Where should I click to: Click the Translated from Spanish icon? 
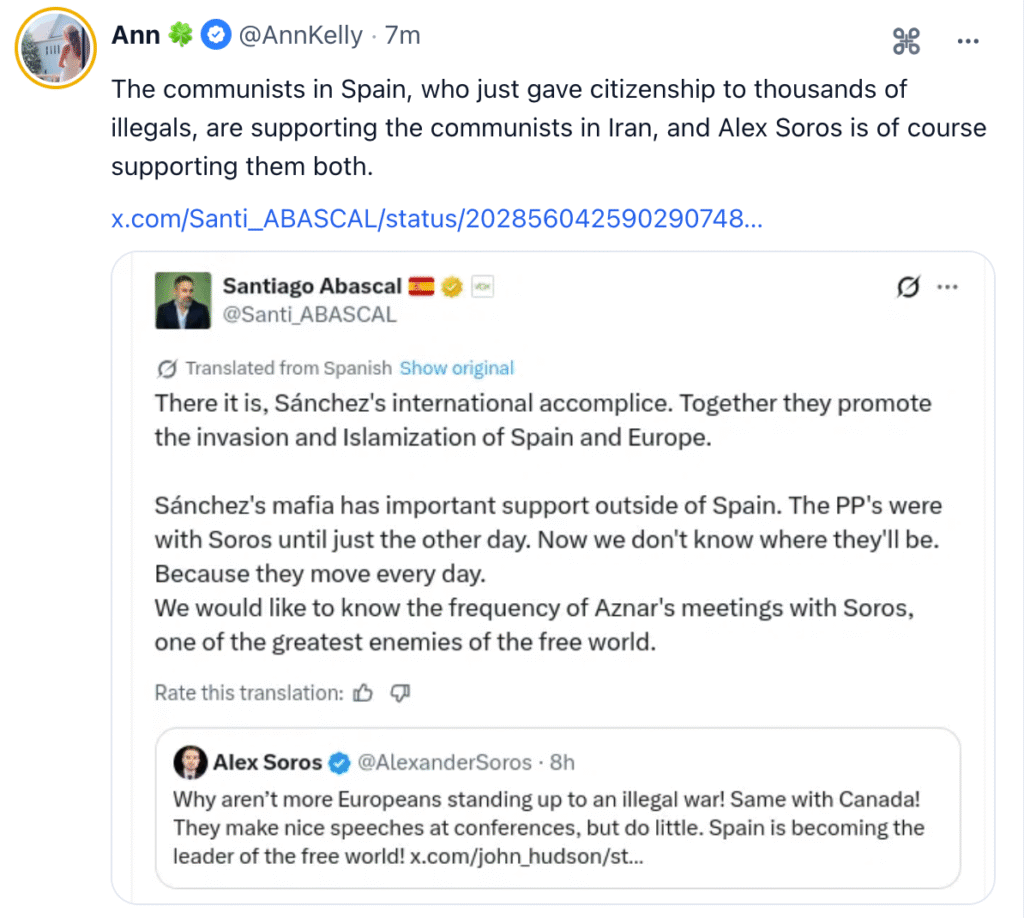167,369
